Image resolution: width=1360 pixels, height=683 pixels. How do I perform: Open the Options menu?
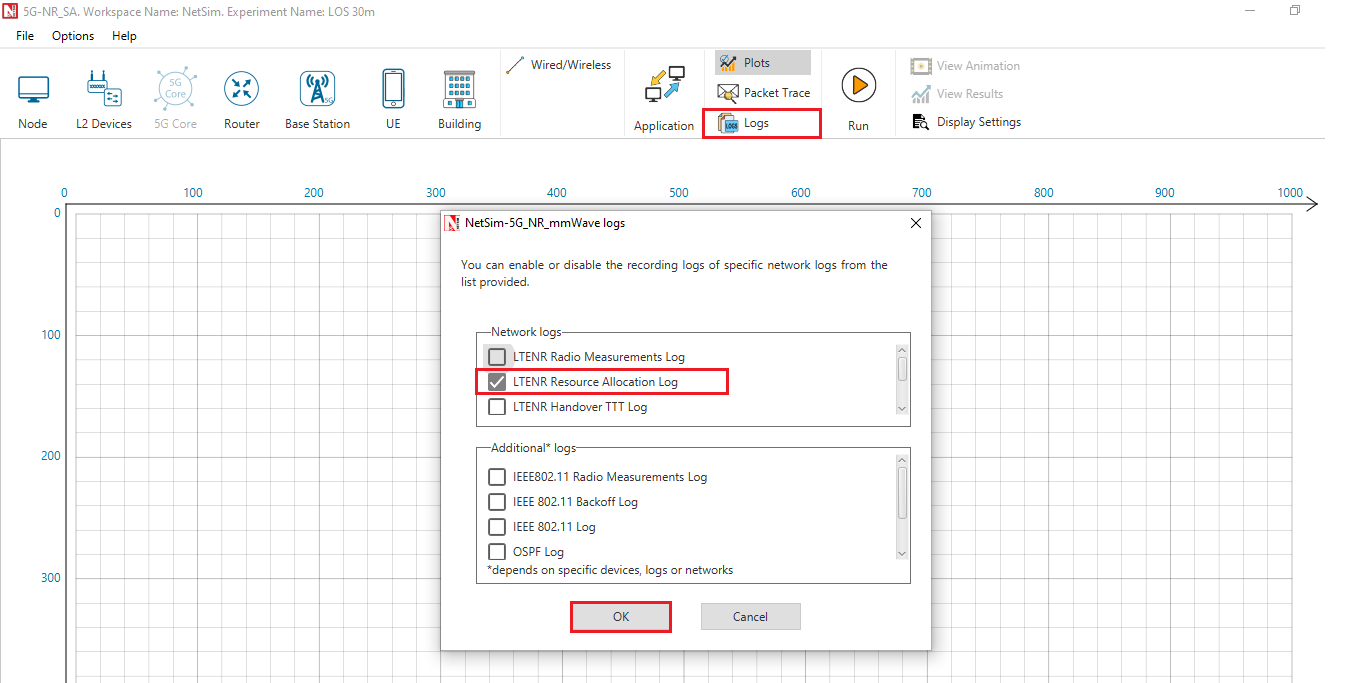[73, 36]
